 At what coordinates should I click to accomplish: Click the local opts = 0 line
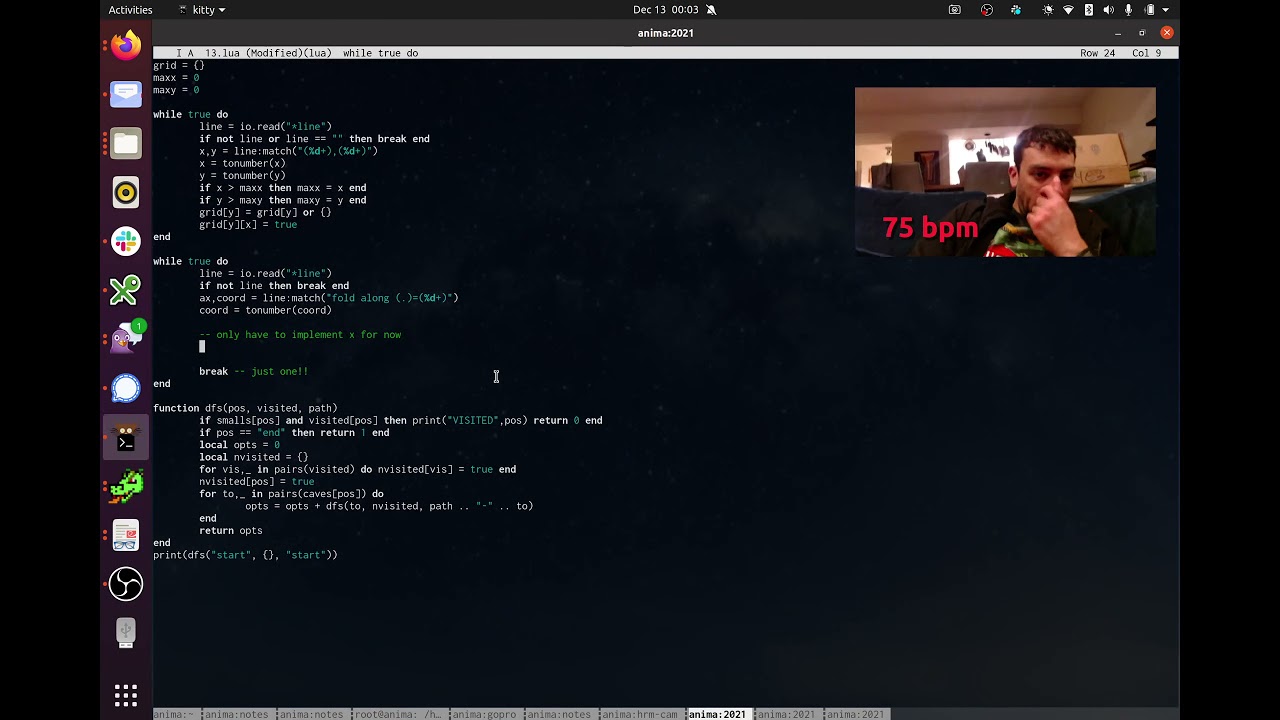pyautogui.click(x=240, y=445)
